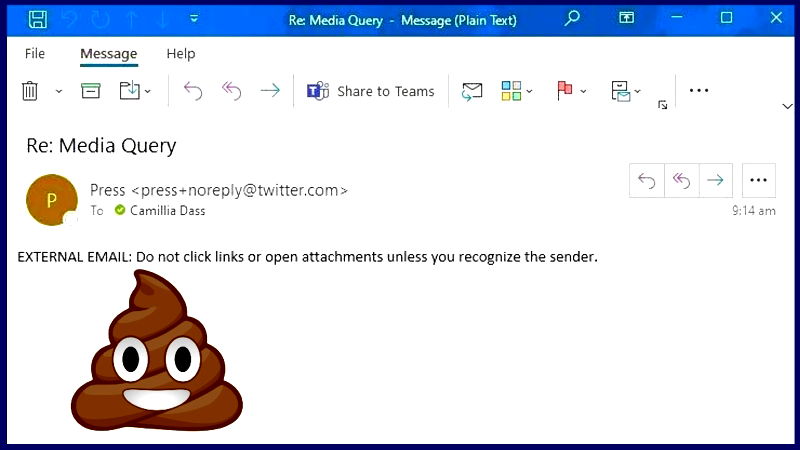Click the sender avatar circle P
The width and height of the screenshot is (800, 450).
(52, 199)
